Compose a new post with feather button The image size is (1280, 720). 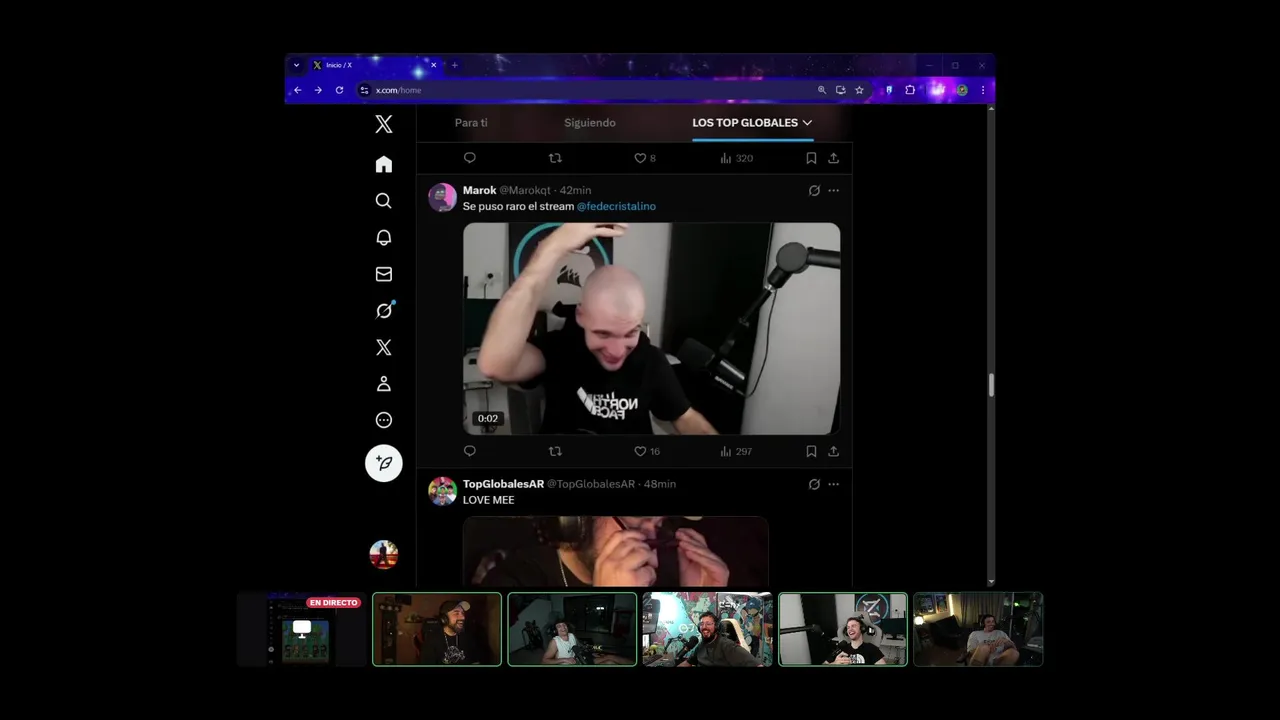pyautogui.click(x=384, y=463)
